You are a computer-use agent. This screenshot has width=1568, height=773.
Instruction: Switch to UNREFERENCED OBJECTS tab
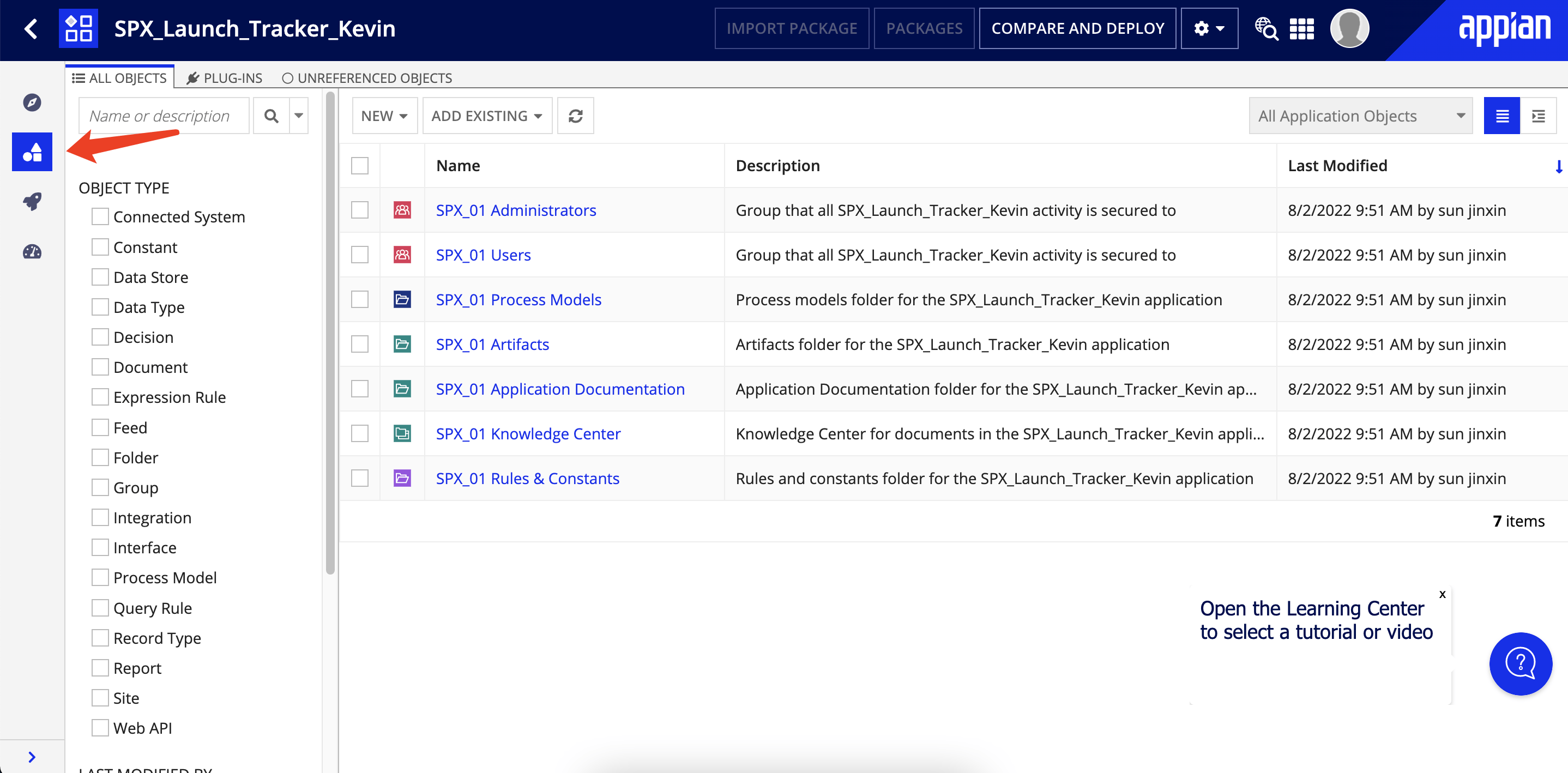pyautogui.click(x=367, y=78)
